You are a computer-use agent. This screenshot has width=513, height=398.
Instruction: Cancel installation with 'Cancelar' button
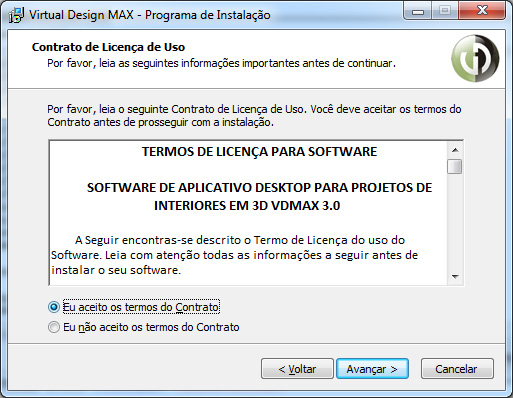click(x=457, y=369)
